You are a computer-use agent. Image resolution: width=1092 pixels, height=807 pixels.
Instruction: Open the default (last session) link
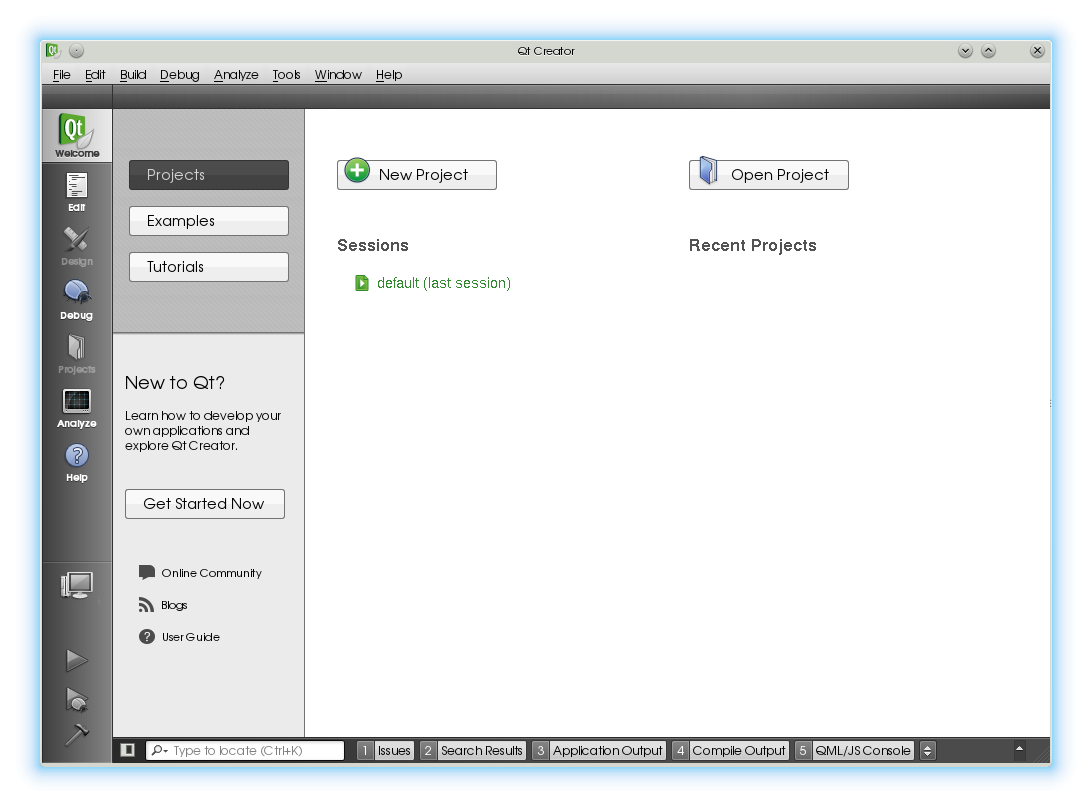[x=444, y=283]
